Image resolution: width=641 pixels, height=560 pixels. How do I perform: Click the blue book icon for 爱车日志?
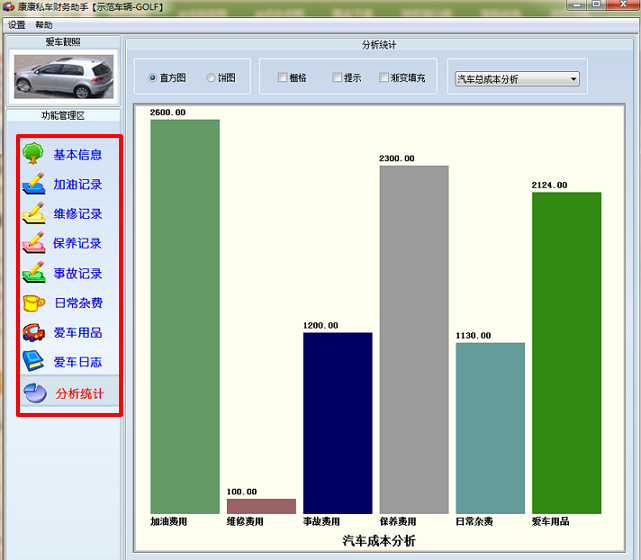click(34, 361)
